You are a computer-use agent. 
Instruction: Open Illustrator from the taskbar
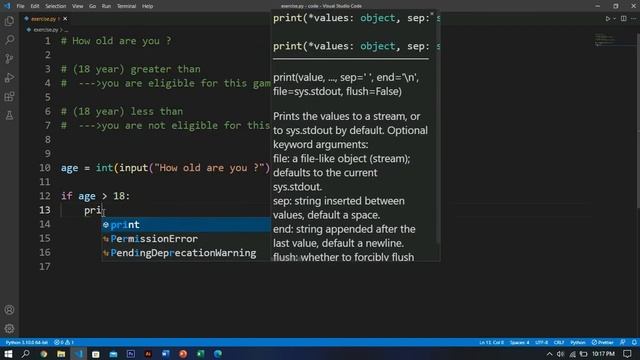click(x=148, y=354)
